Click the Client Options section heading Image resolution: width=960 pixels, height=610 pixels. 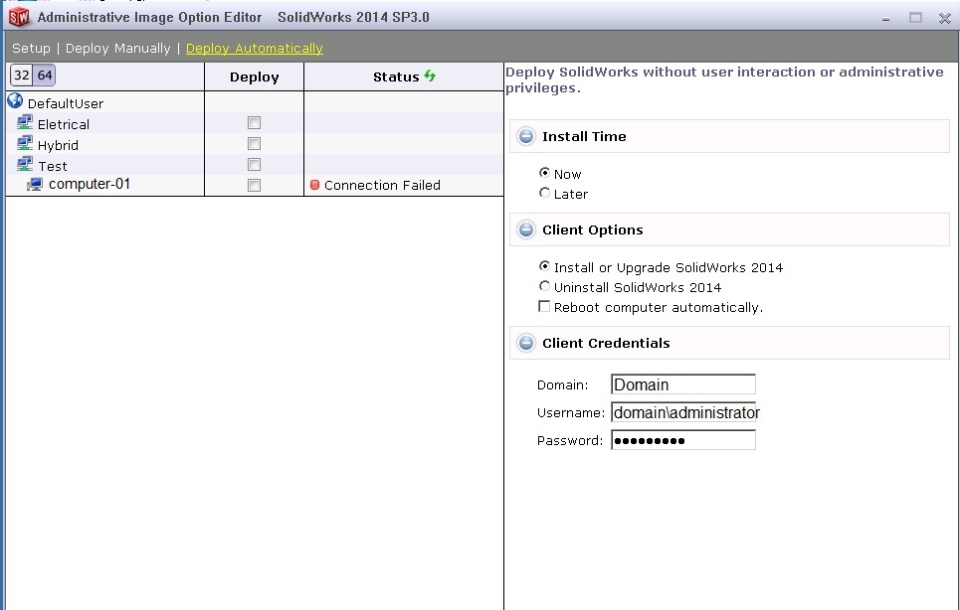[x=593, y=230]
